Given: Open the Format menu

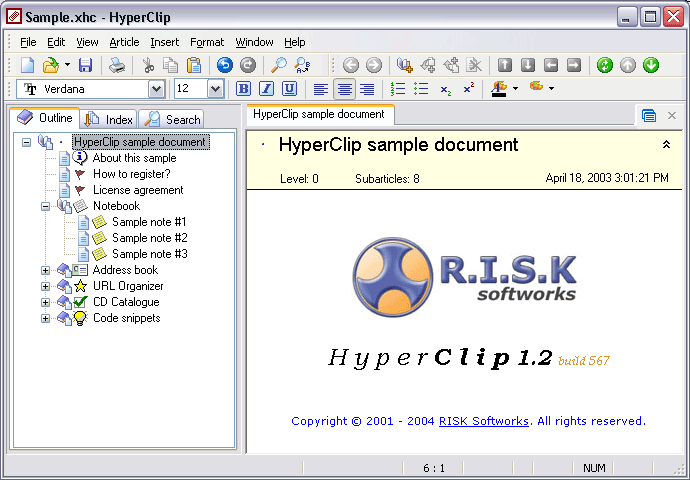Looking at the screenshot, I should tap(207, 42).
